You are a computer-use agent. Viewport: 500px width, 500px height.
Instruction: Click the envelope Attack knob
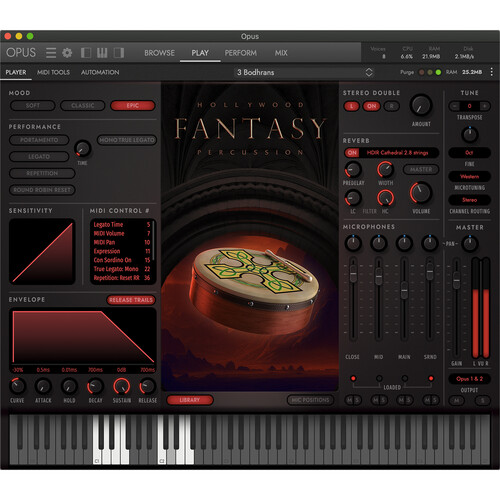click(43, 386)
